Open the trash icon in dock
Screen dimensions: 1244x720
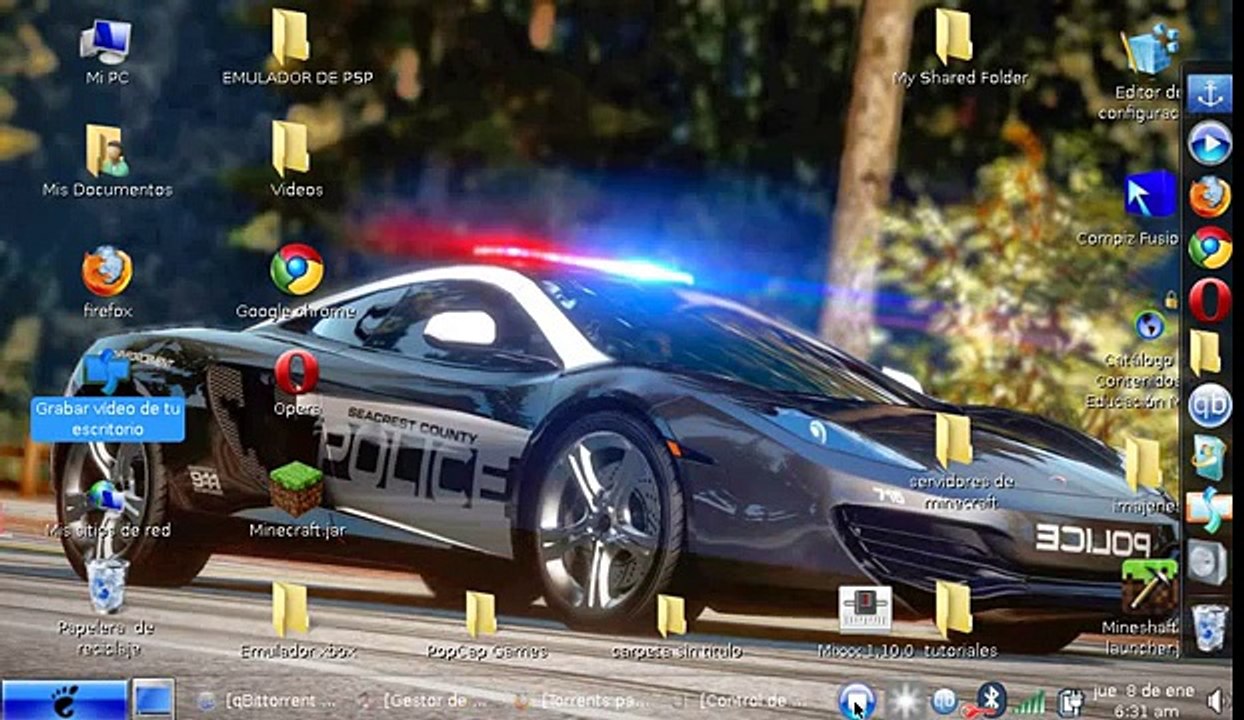pyautogui.click(x=1210, y=628)
